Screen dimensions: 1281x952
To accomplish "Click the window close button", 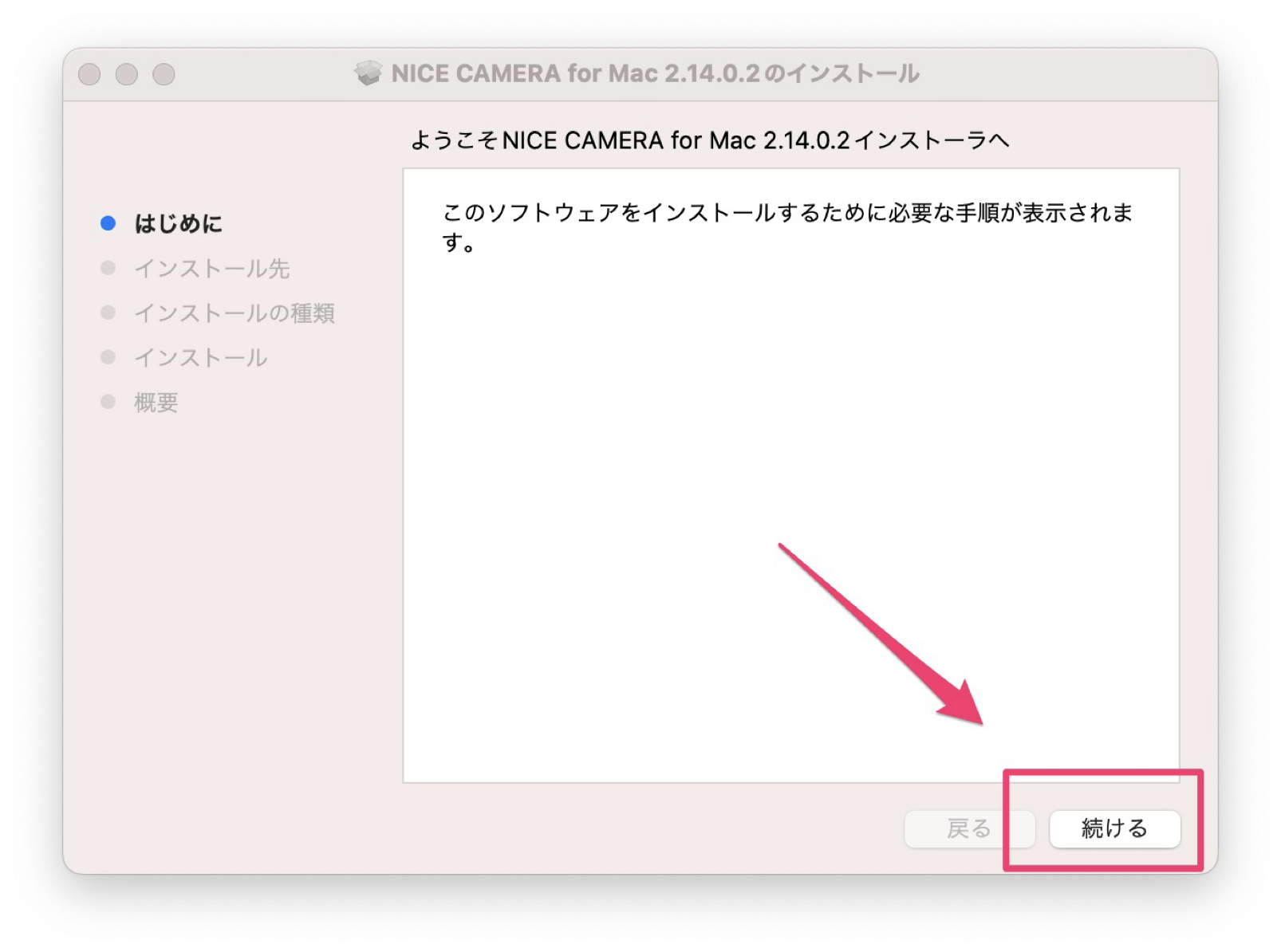I will pyautogui.click(x=89, y=74).
